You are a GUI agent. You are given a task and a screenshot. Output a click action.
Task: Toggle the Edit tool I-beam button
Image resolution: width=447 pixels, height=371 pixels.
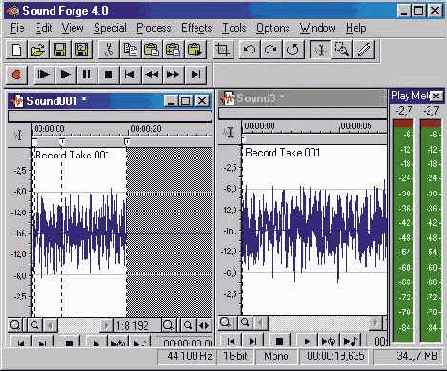tap(320, 50)
